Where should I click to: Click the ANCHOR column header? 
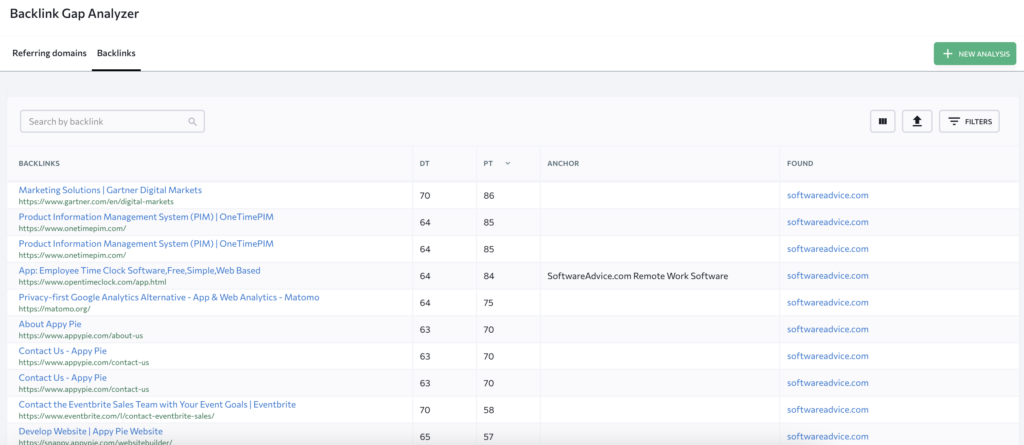tap(563, 163)
